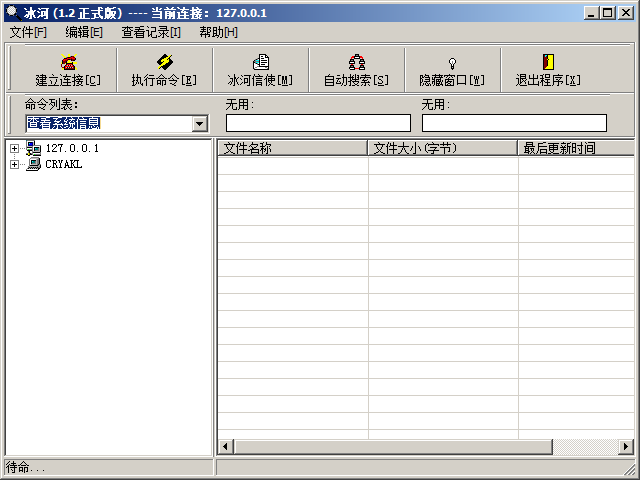640x480 pixels.
Task: Select the CRYAKL computer icon in tree
Action: [33, 164]
